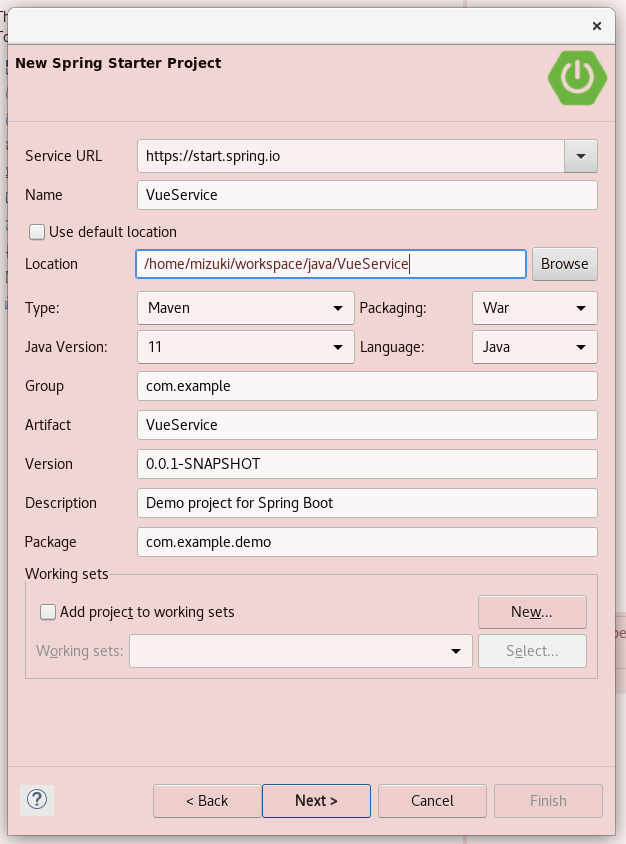Click the help question mark icon
The height and width of the screenshot is (844, 626).
click(x=37, y=800)
